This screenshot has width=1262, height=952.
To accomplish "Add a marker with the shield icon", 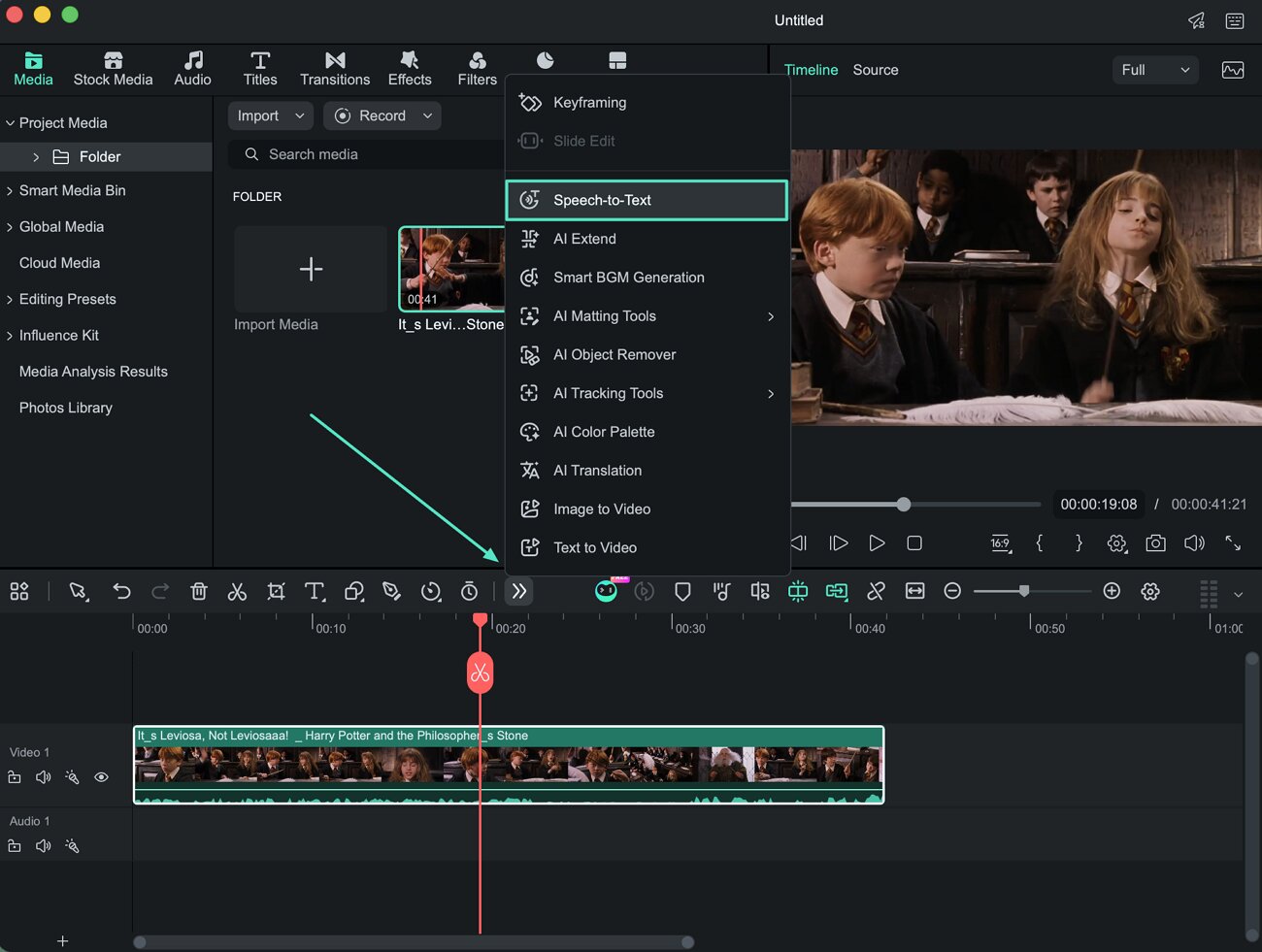I will [x=682, y=591].
